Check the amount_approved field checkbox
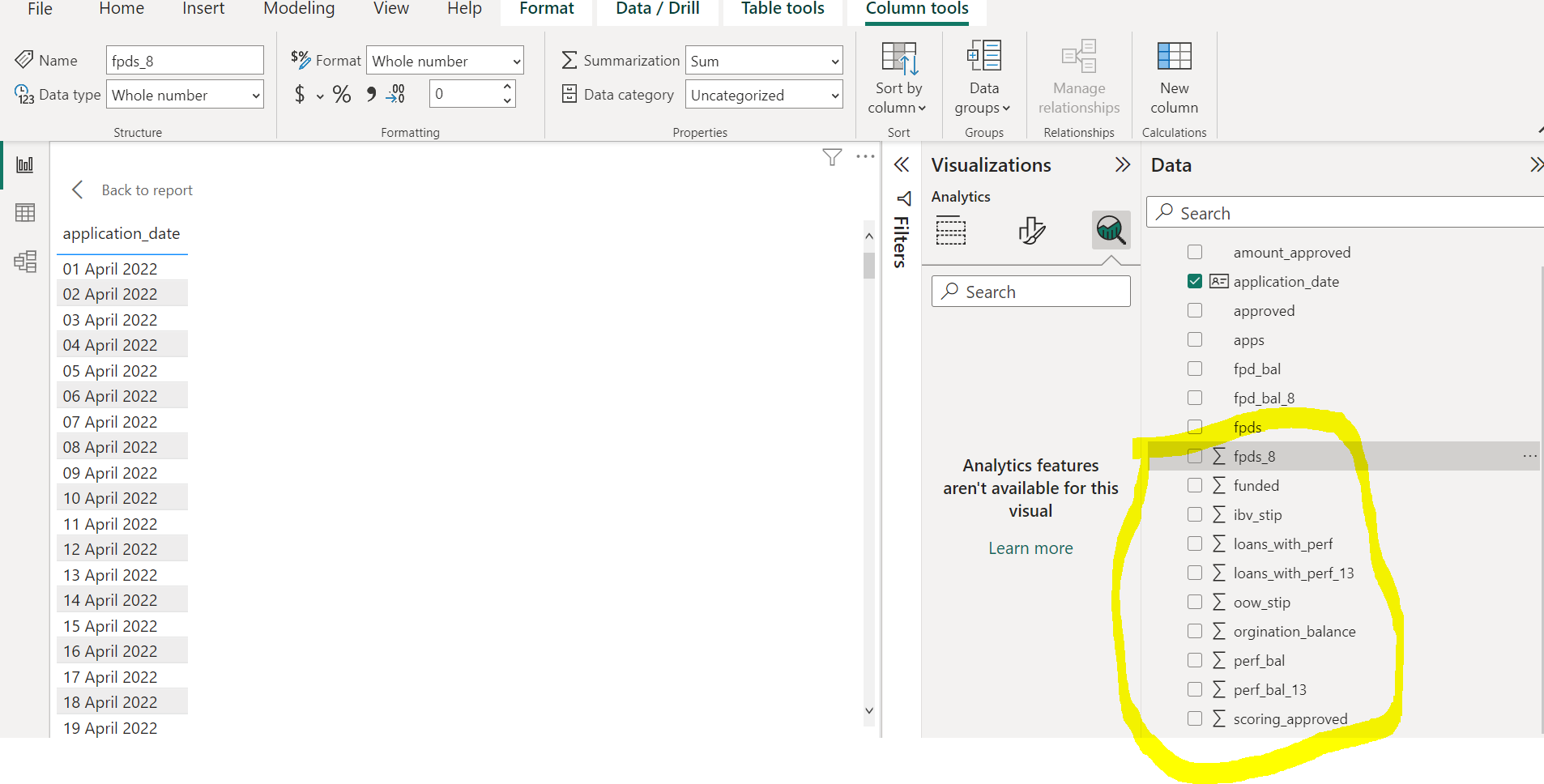The width and height of the screenshot is (1544, 784). coord(1195,252)
